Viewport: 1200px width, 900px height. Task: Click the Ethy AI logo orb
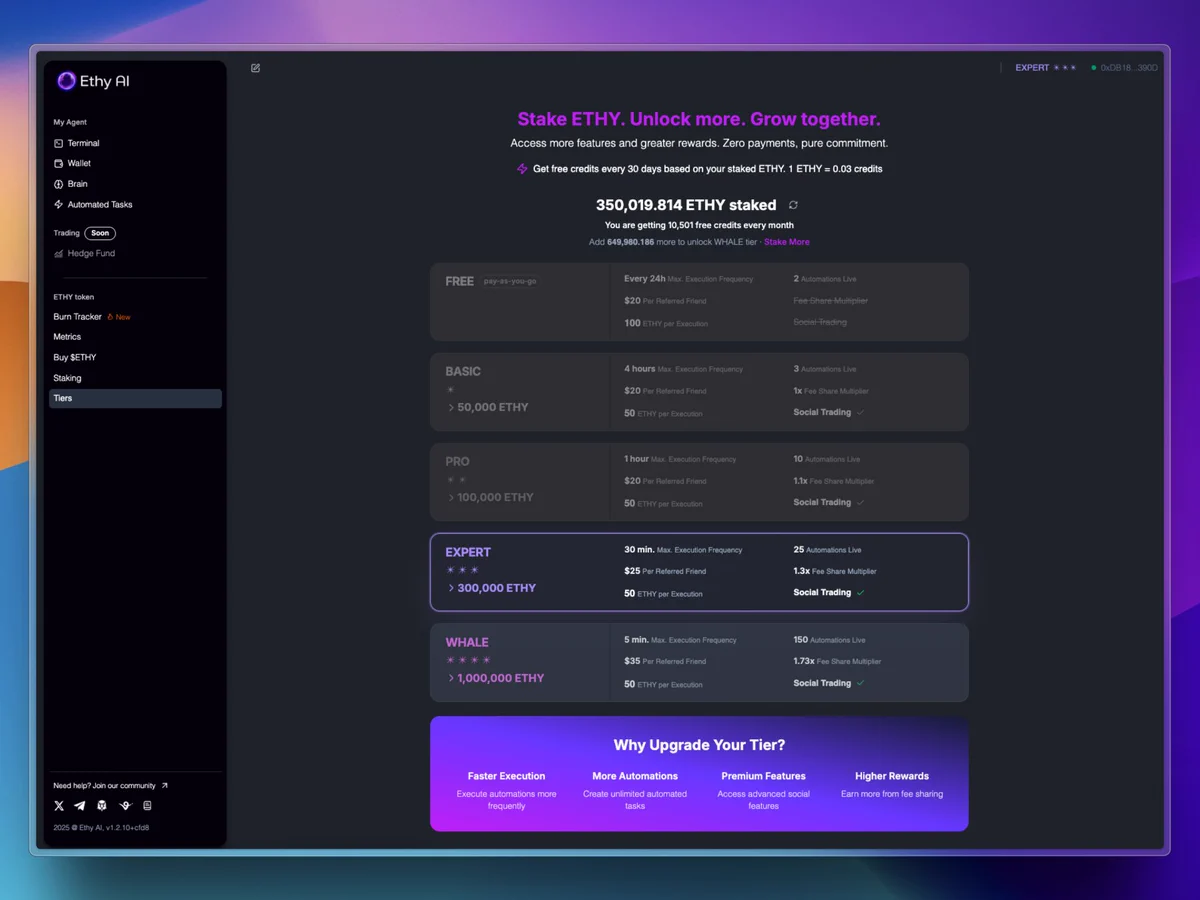tap(66, 81)
